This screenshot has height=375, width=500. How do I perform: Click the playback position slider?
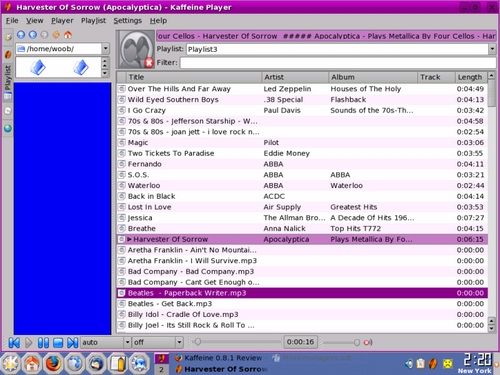(236, 342)
